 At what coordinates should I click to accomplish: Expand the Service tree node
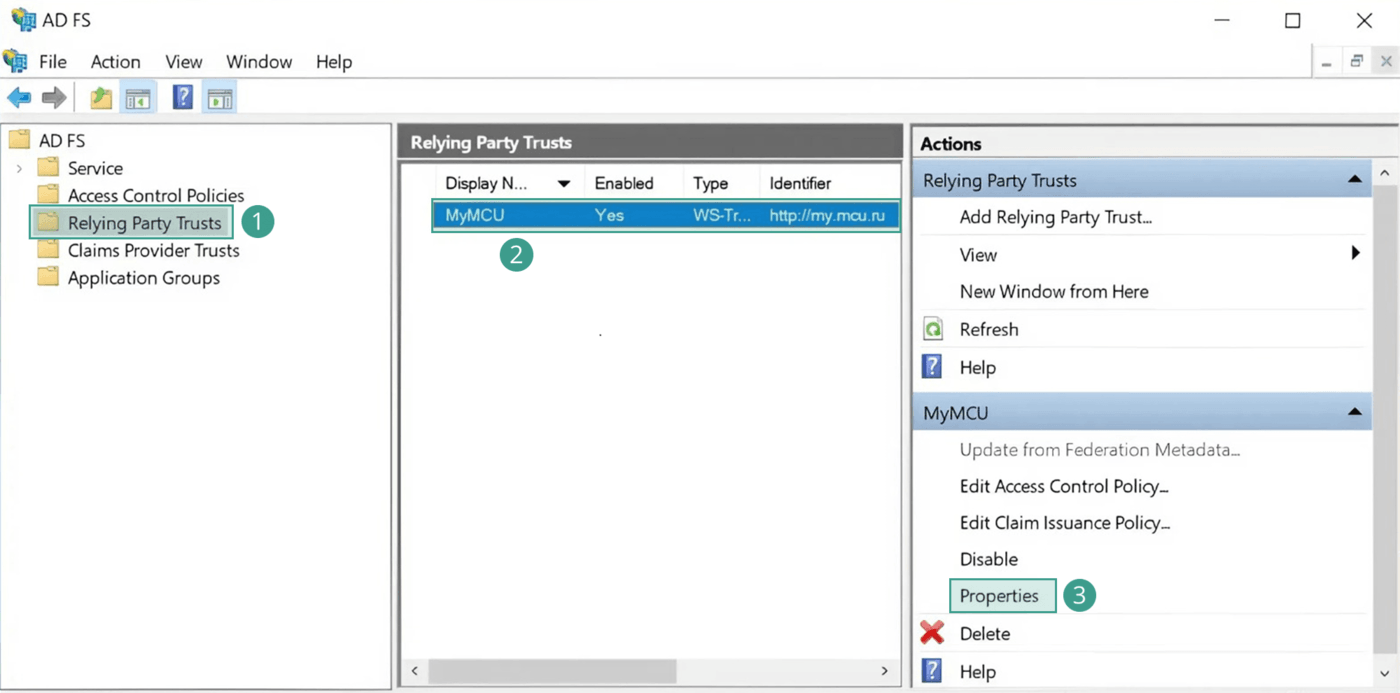click(x=19, y=168)
